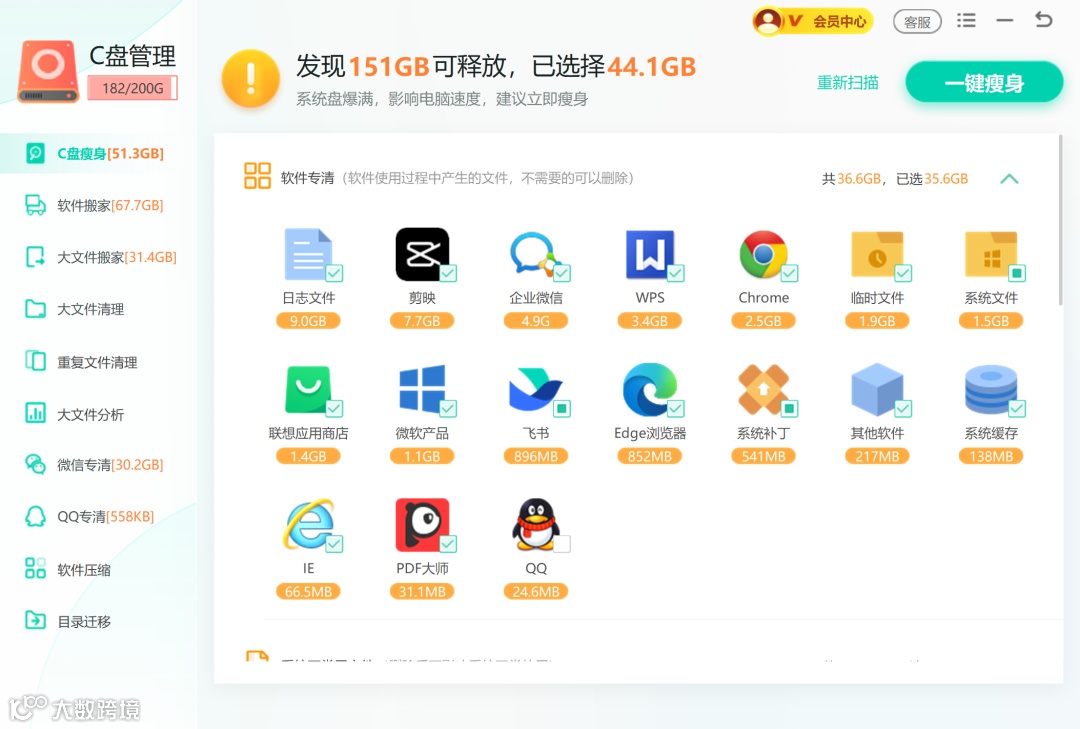Click the back arrow icon at top right
Screen dimensions: 1080x729
1043,20
